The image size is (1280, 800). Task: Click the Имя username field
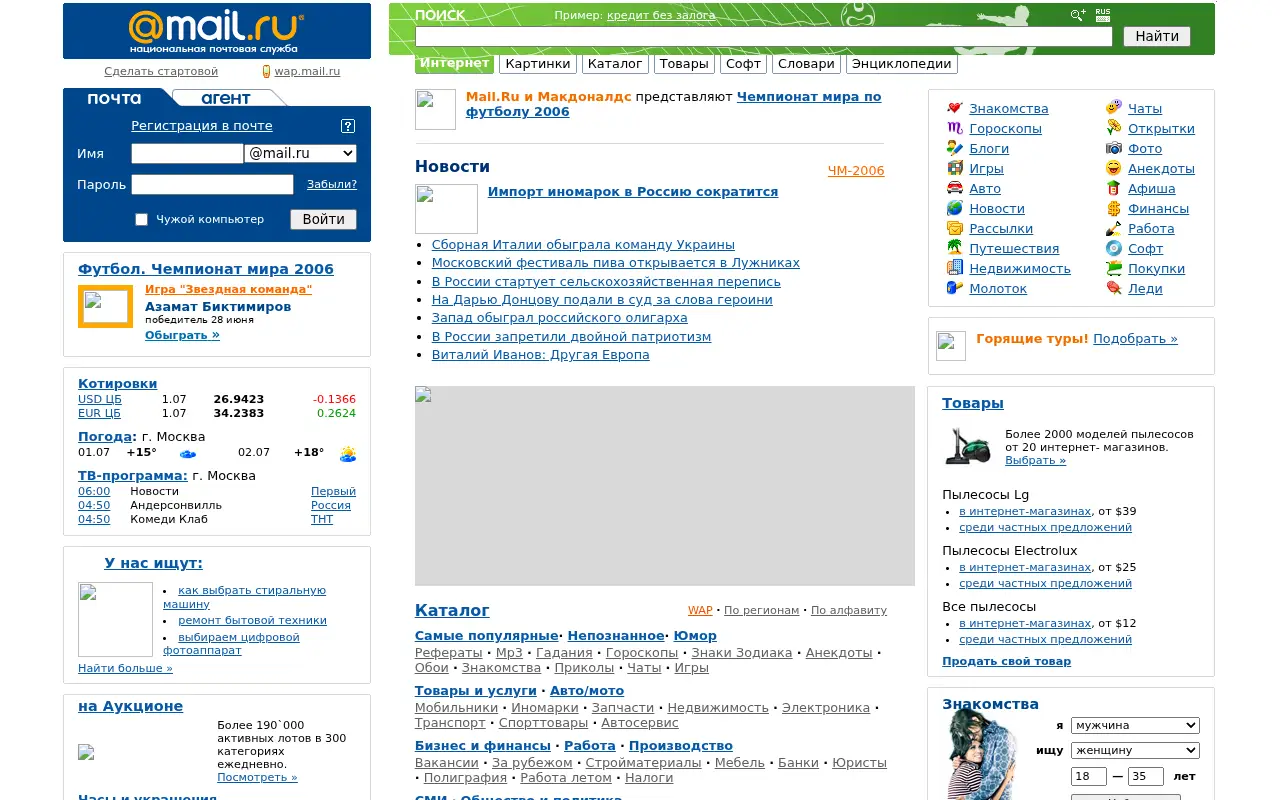pos(187,154)
